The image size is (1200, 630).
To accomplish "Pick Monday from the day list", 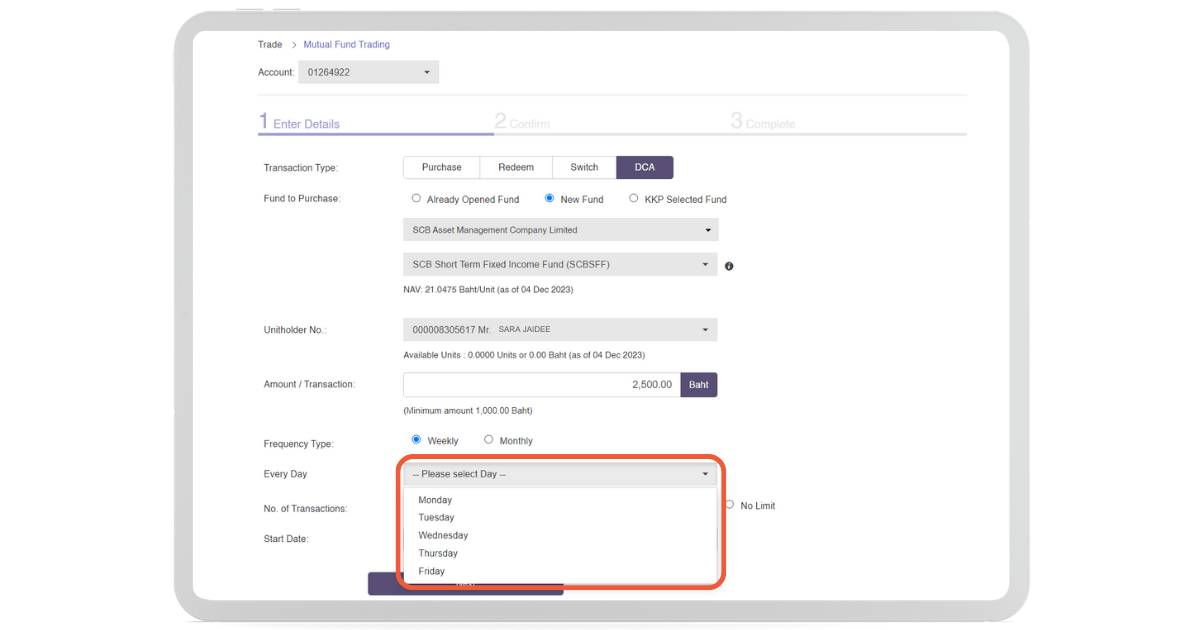I will point(435,500).
